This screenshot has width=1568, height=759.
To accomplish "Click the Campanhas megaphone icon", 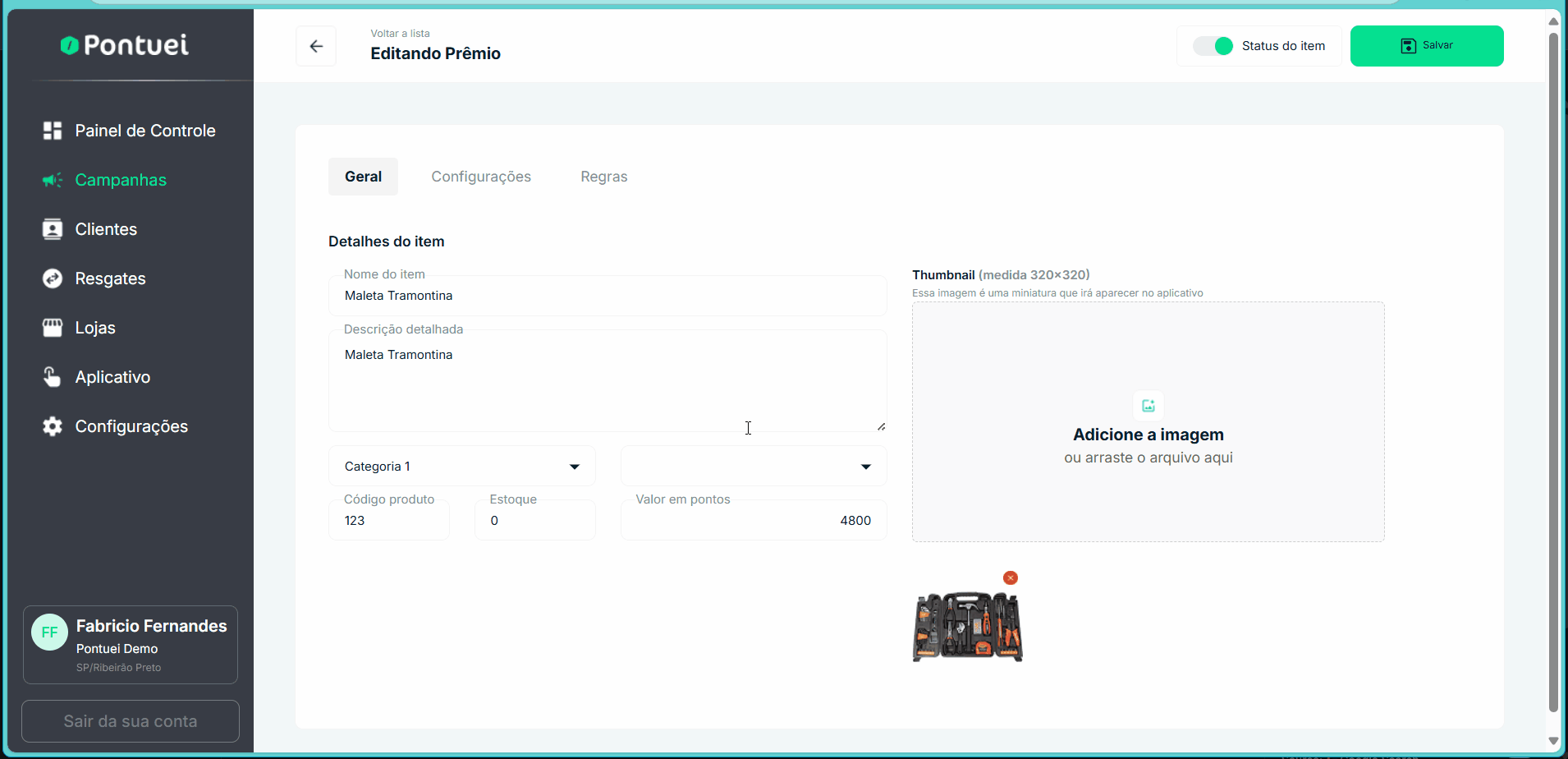I will (x=53, y=180).
